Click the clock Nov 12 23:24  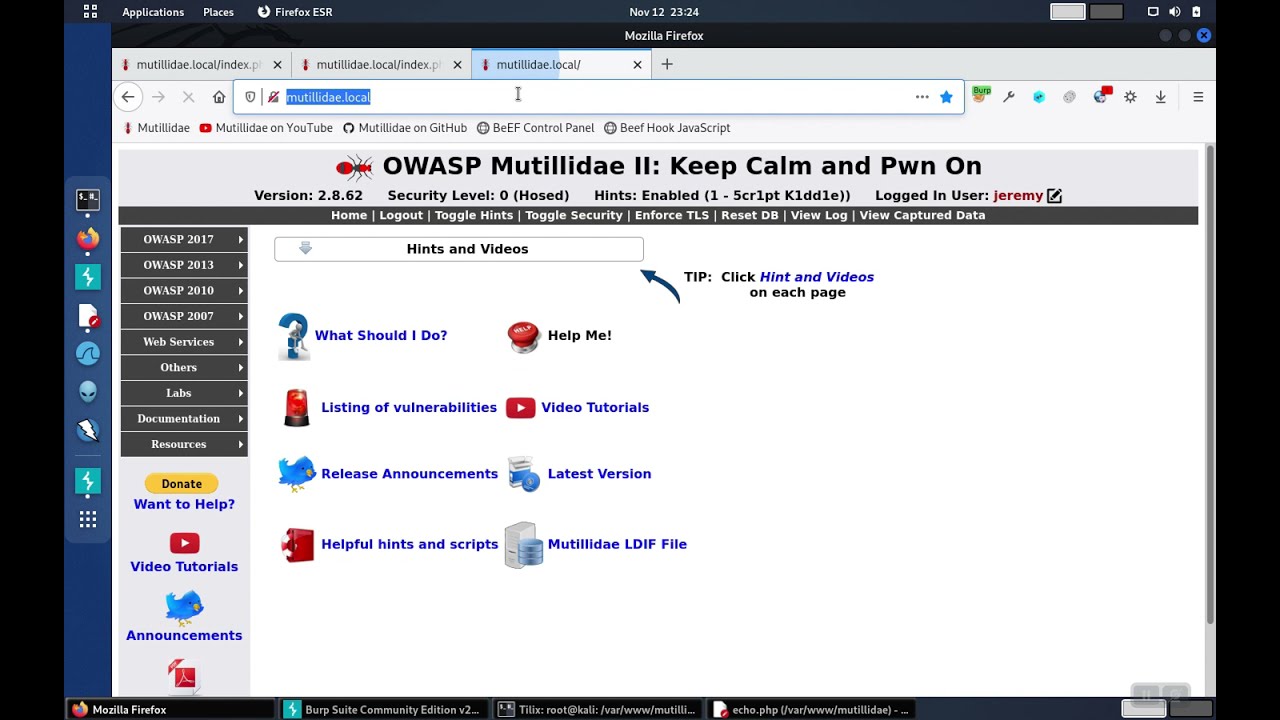pyautogui.click(x=664, y=12)
